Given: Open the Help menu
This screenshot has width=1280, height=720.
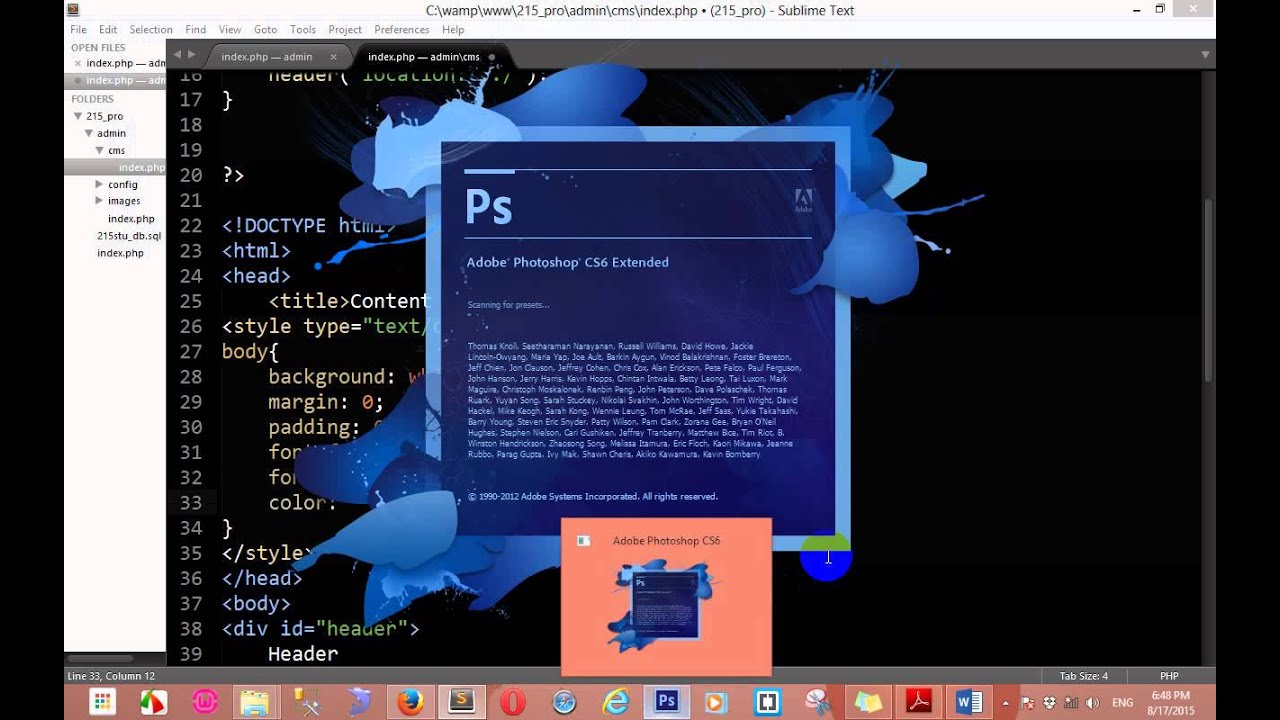Looking at the screenshot, I should tap(453, 30).
